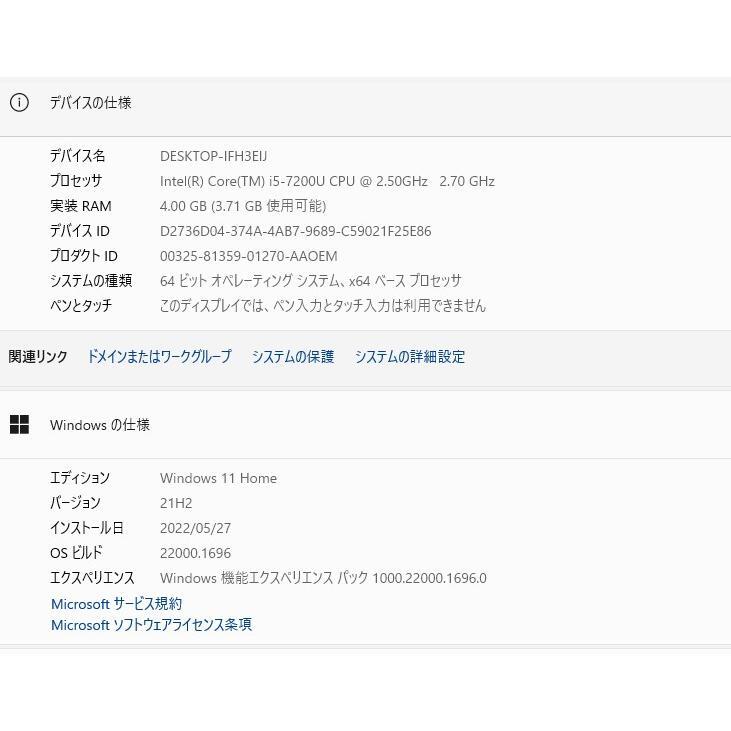
Task: Open Microsoft サービス規約 link
Action: click(116, 604)
